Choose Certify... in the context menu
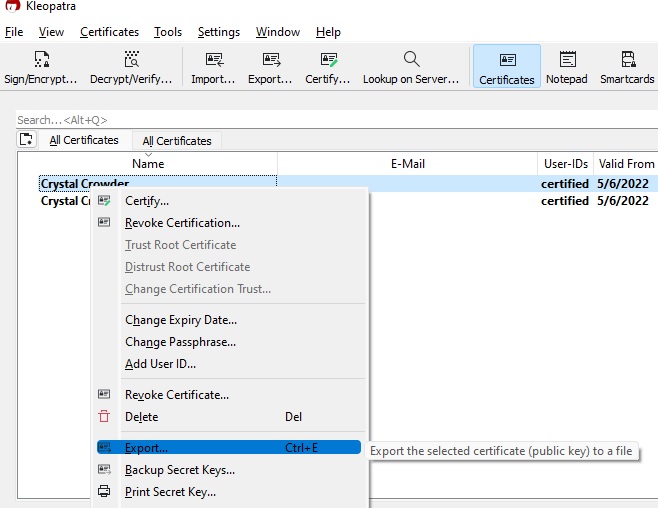Screen dimensions: 658x508 tap(229, 201)
